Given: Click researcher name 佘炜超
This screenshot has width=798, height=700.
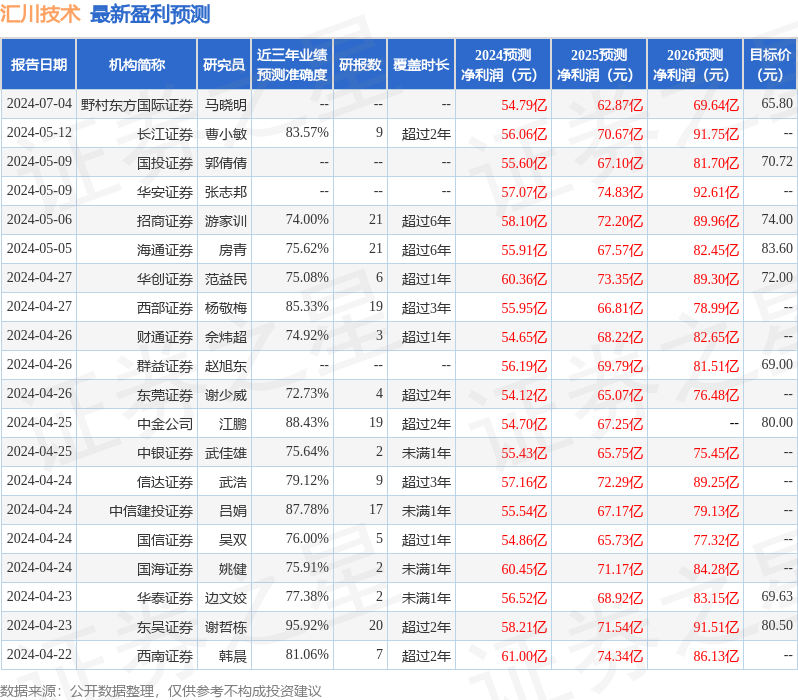Looking at the screenshot, I should click(225, 337).
